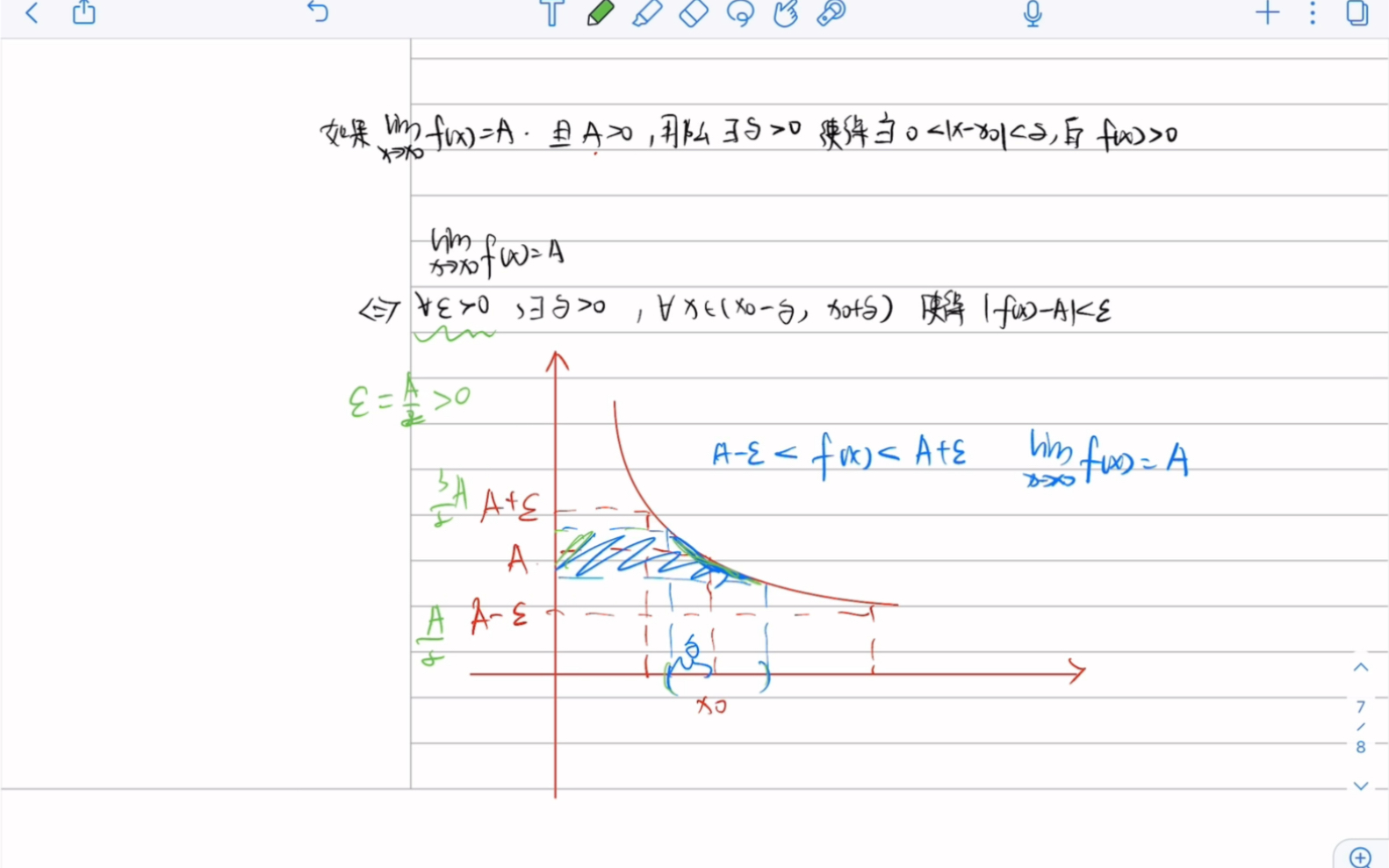Select the Eraser tool
Screen dimensions: 1389x868
pos(694,13)
